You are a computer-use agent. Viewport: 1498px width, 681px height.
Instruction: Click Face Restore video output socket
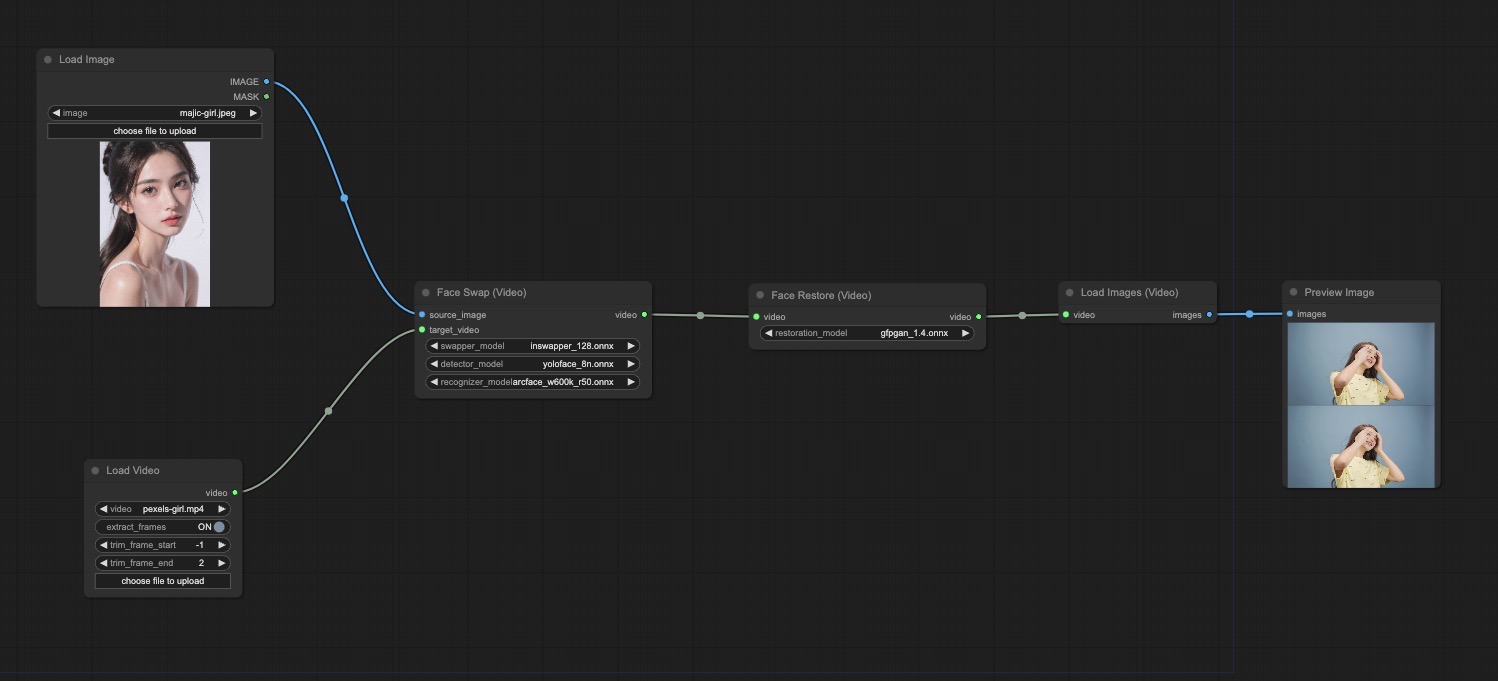pos(978,317)
